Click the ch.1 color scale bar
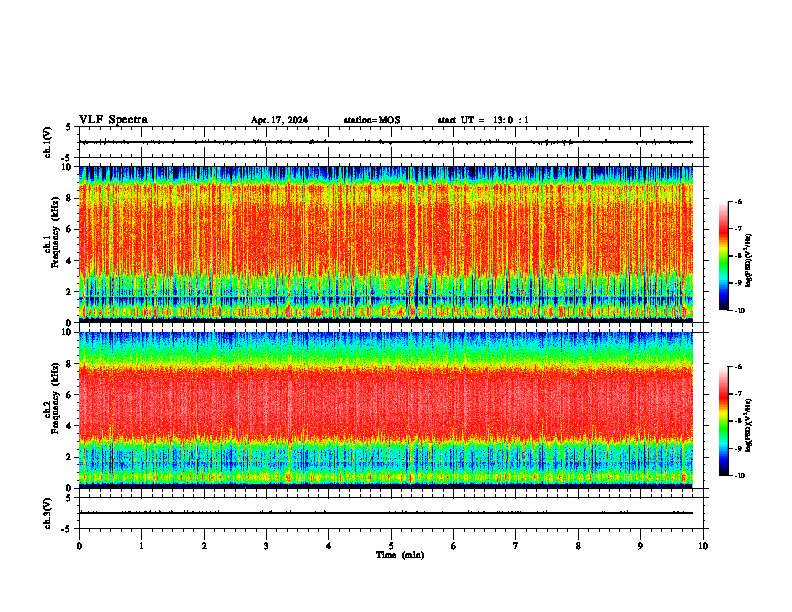The image size is (792, 612). (x=723, y=256)
